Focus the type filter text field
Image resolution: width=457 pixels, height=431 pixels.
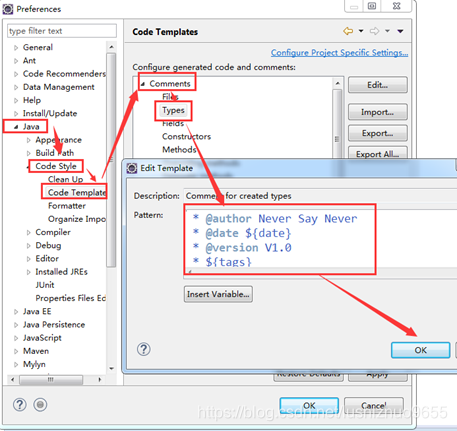[x=62, y=31]
